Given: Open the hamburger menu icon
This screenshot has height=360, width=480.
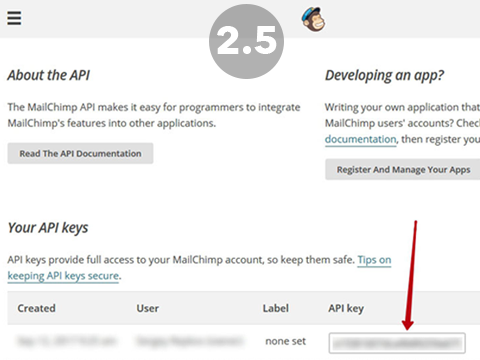Looking at the screenshot, I should pos(14,18).
